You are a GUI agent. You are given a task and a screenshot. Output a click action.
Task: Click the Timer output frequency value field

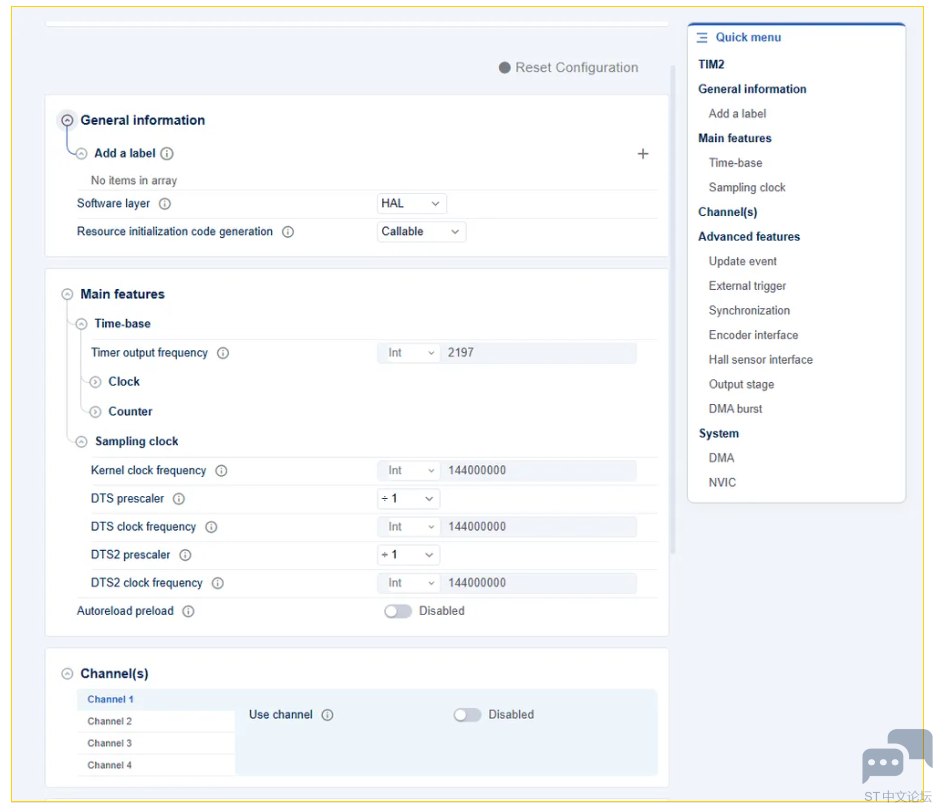pyautogui.click(x=538, y=353)
